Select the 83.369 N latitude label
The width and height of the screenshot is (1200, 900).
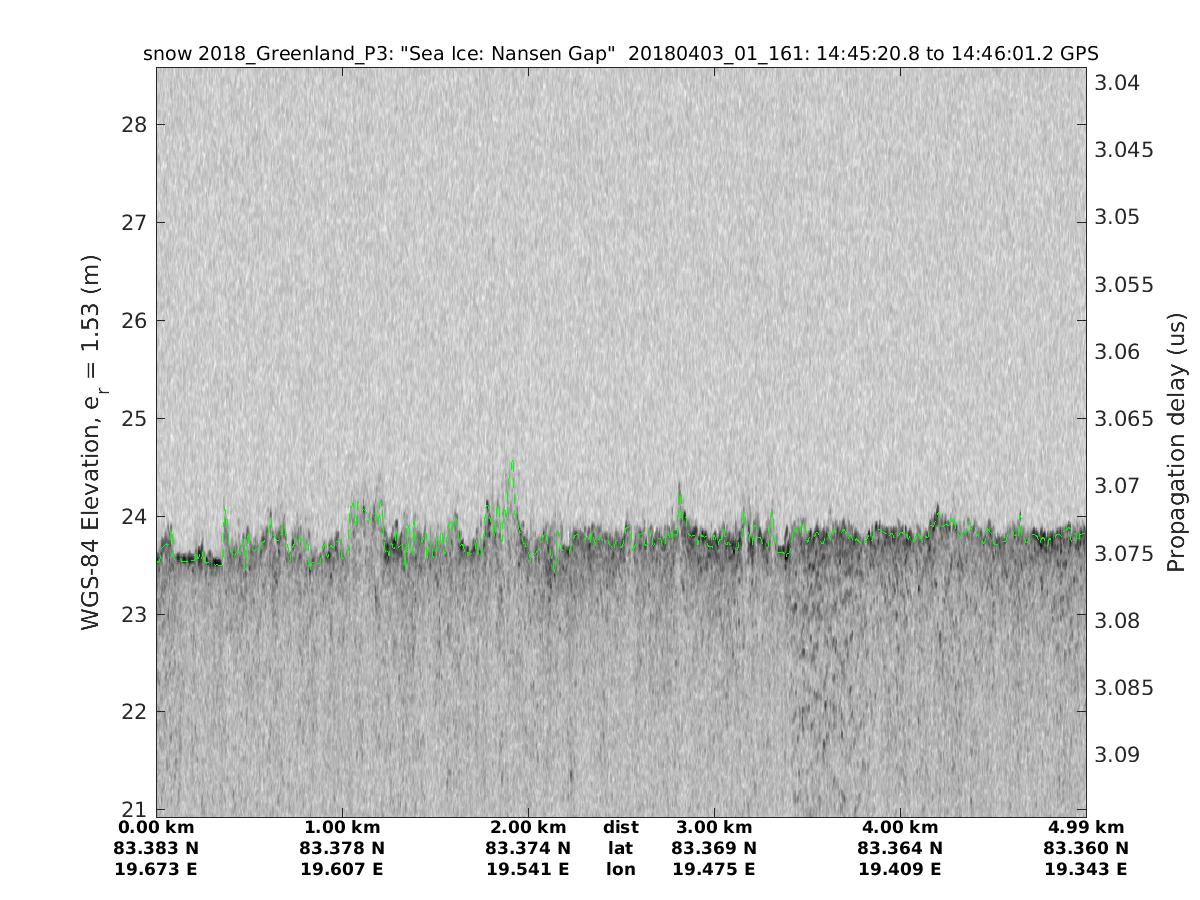tap(714, 848)
